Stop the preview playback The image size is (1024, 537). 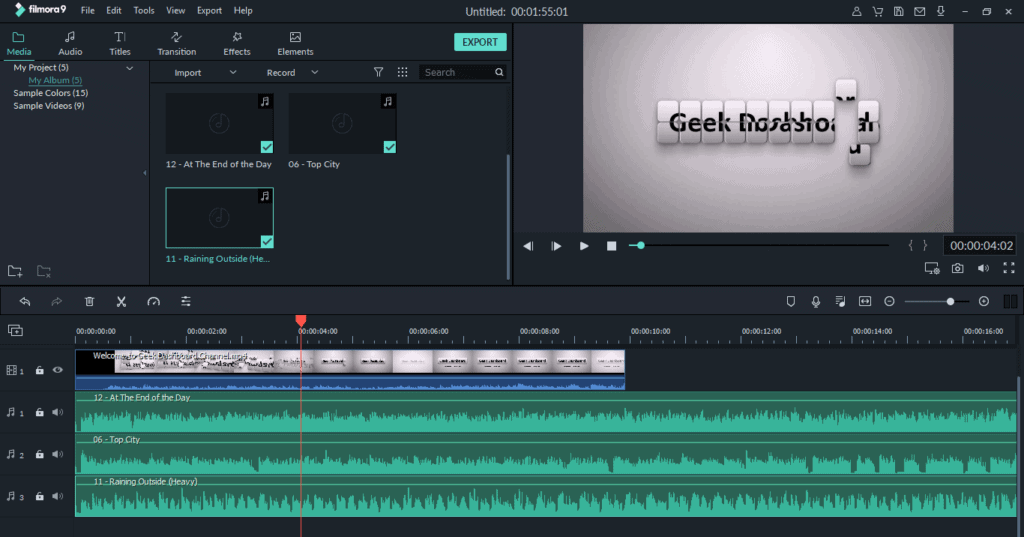click(x=611, y=246)
